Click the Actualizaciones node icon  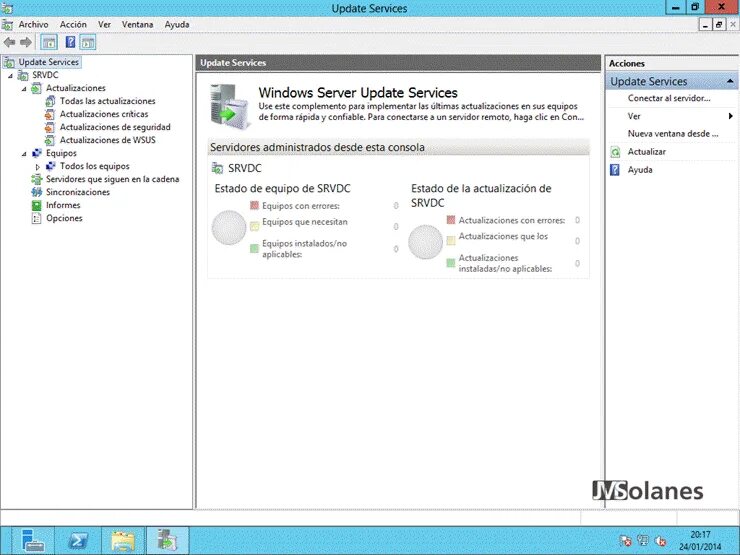pos(36,88)
